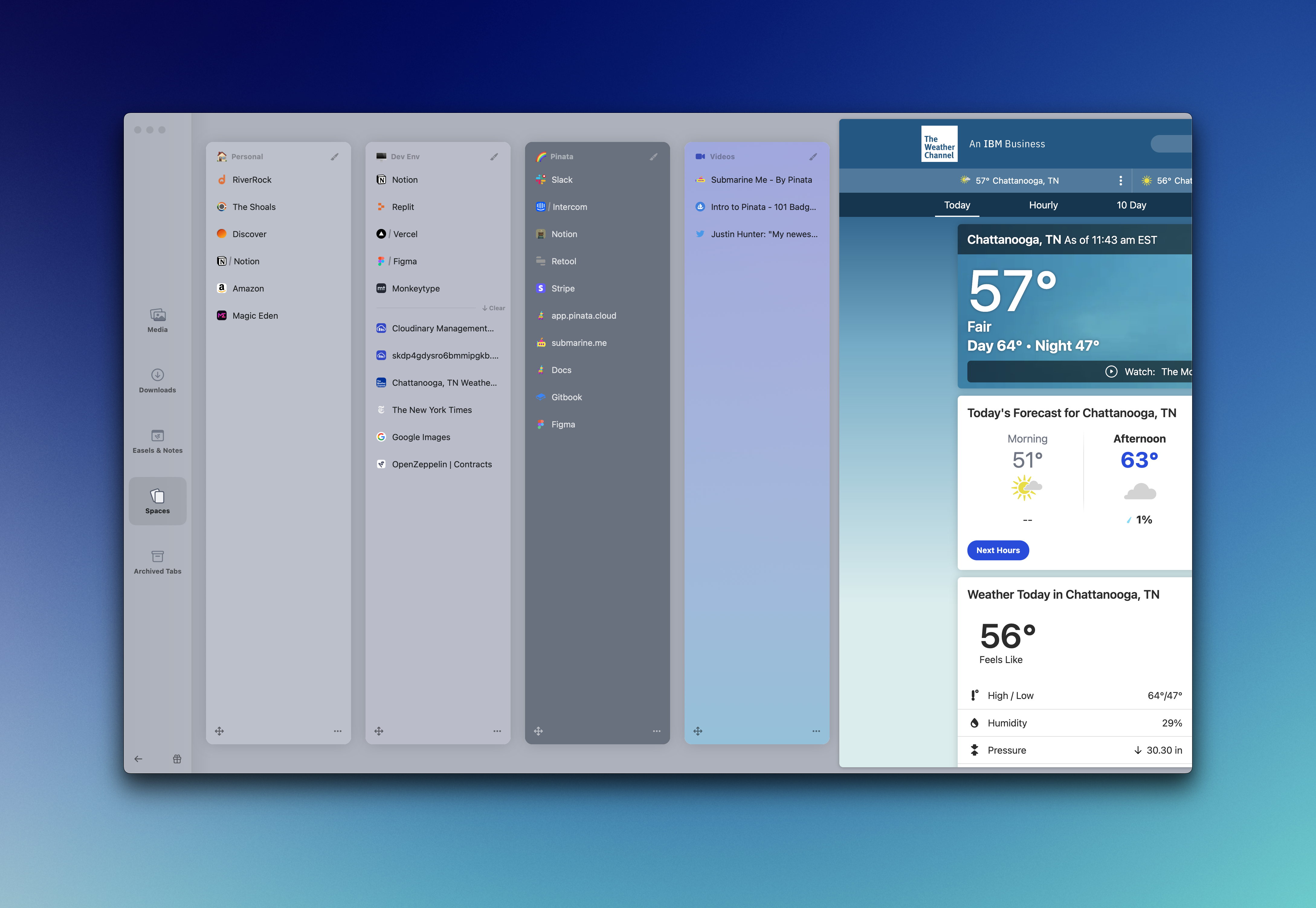1316x908 pixels.
Task: Switch to the Hourly weather tab
Action: (1043, 205)
